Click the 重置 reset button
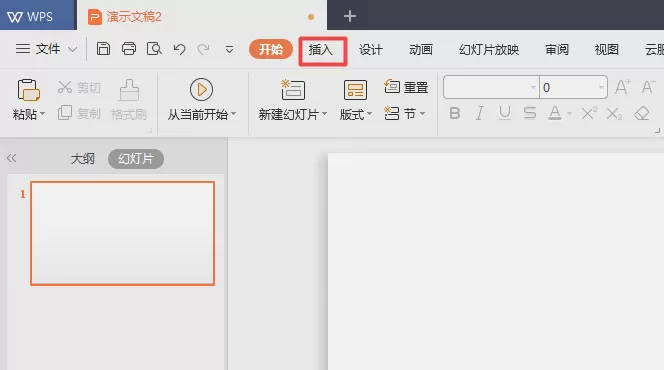The height and width of the screenshot is (370, 664). [406, 87]
